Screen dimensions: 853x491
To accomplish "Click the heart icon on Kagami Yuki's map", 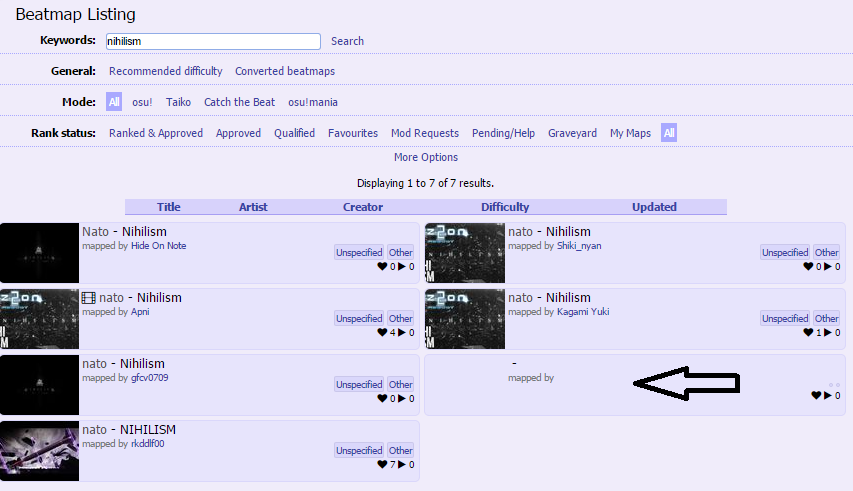I will (808, 332).
